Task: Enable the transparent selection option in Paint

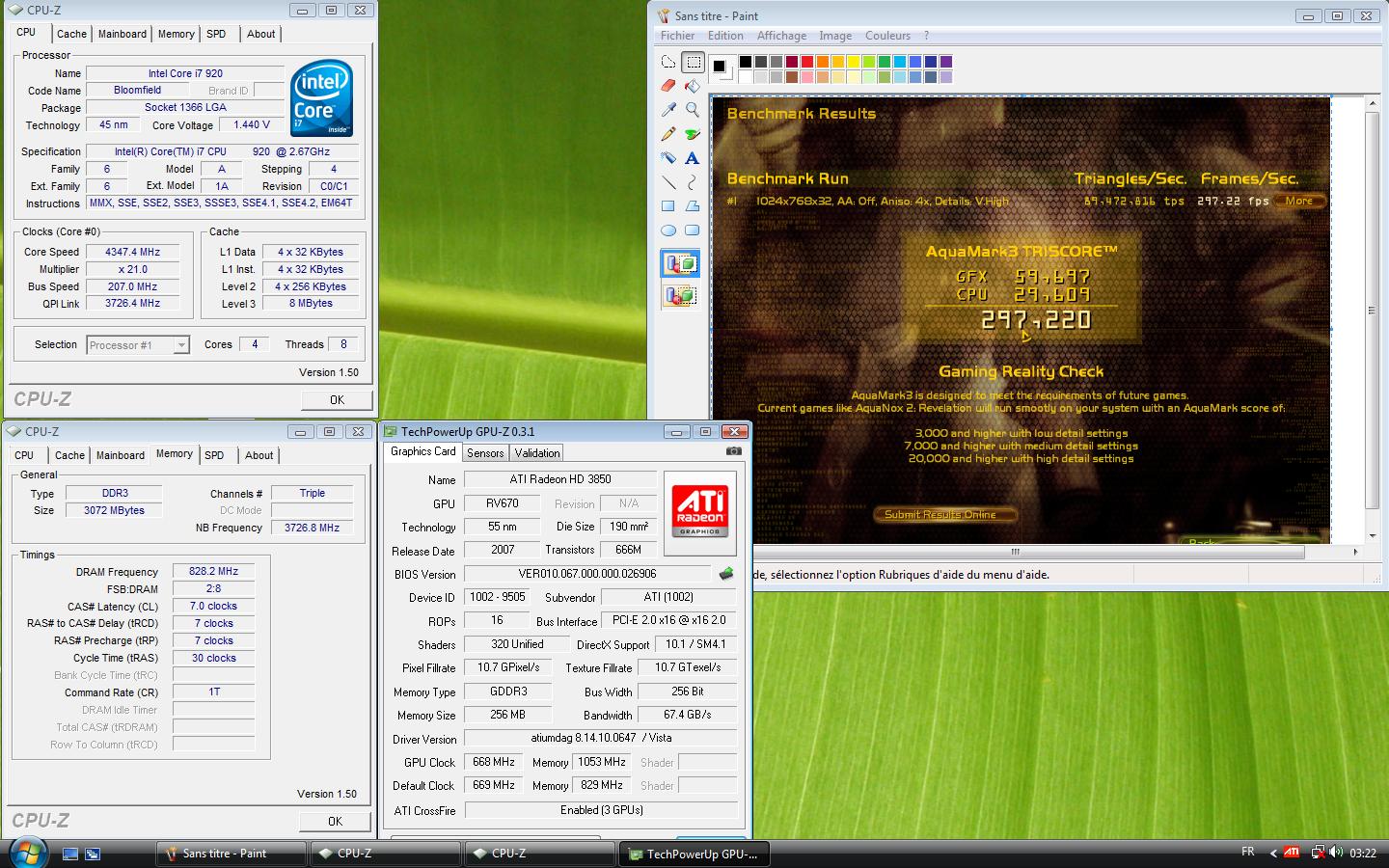Action: pos(680,295)
